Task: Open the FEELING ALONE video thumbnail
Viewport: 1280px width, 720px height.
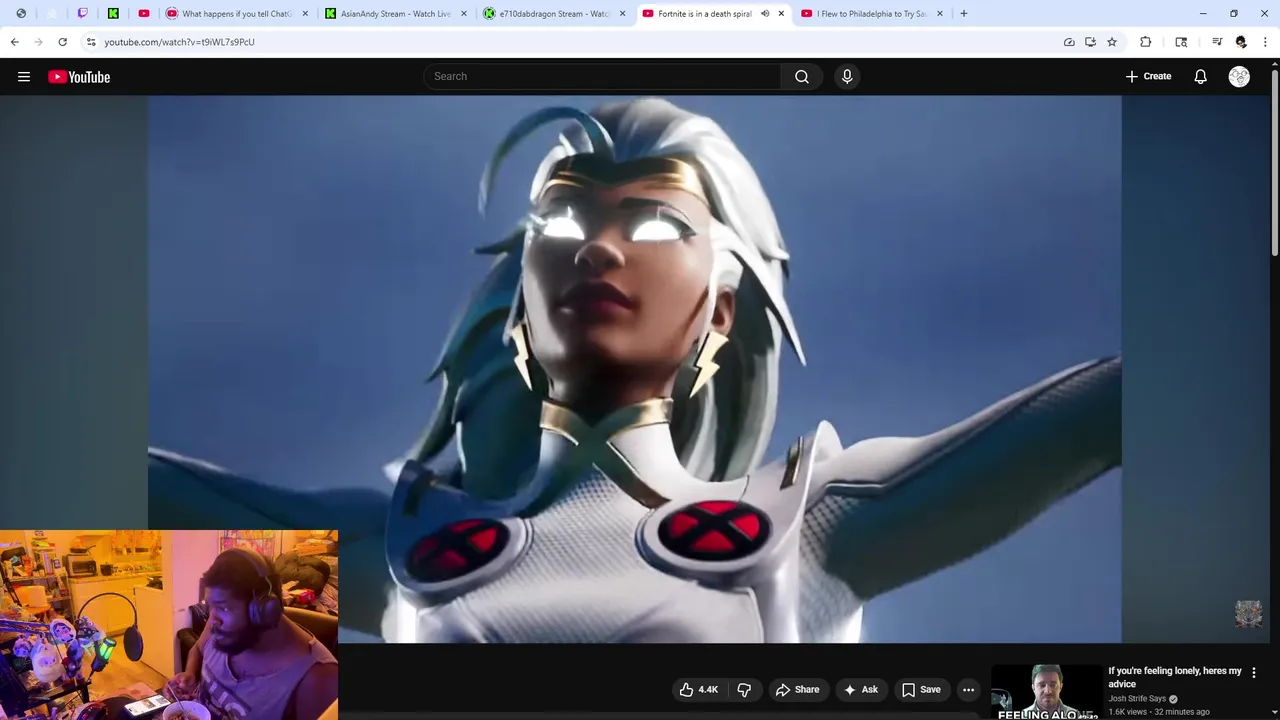Action: [x=1045, y=692]
